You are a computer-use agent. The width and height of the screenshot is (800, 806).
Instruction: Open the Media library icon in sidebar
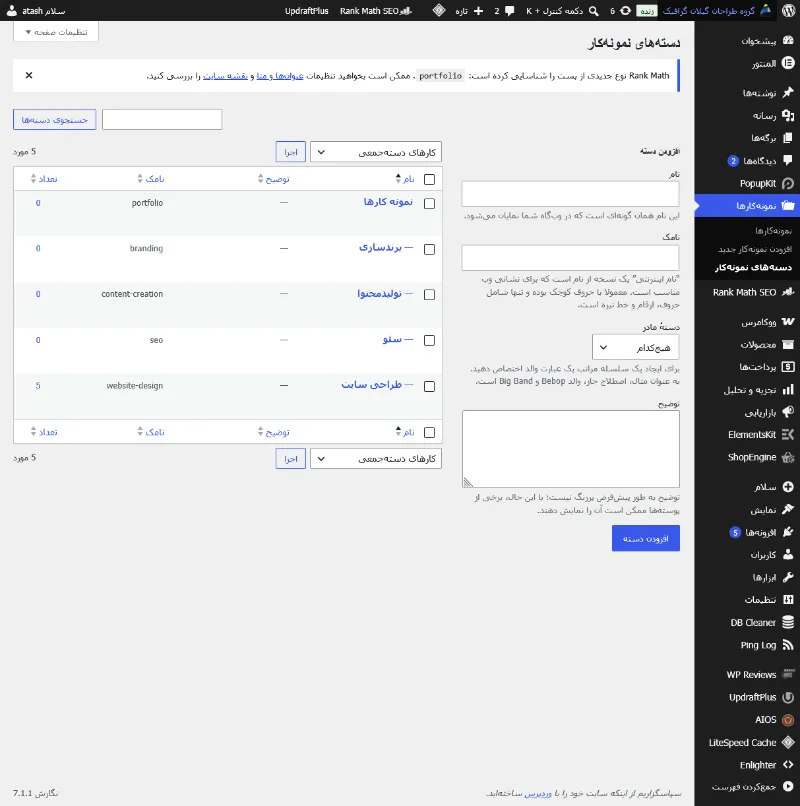coord(788,115)
